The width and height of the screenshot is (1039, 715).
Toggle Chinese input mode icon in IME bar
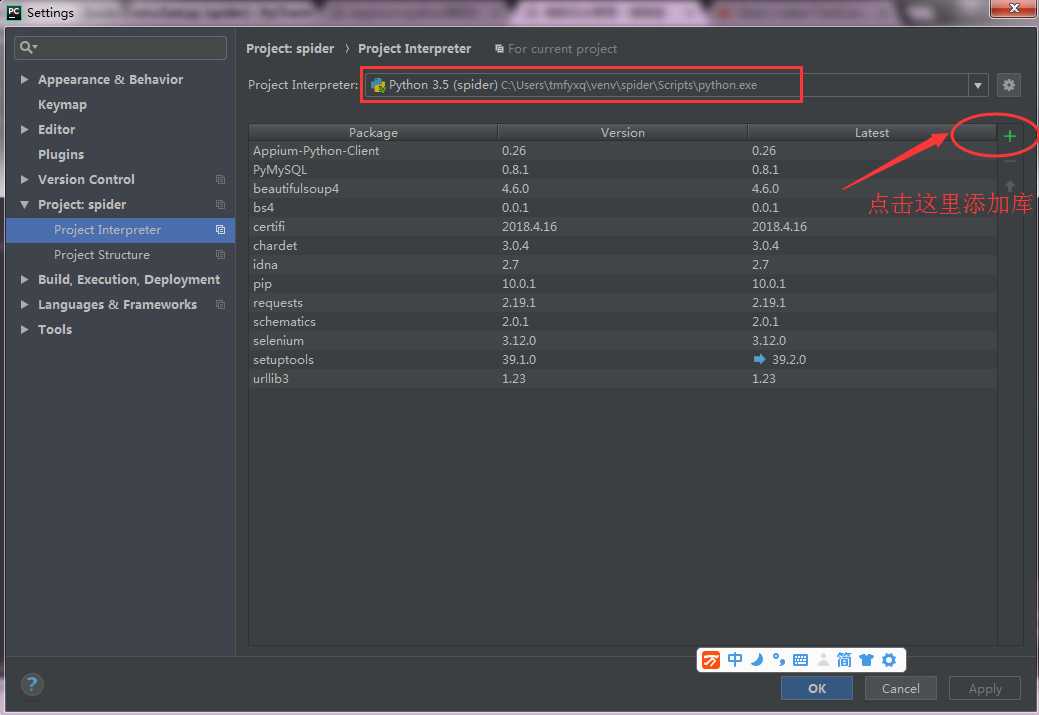pyautogui.click(x=735, y=659)
